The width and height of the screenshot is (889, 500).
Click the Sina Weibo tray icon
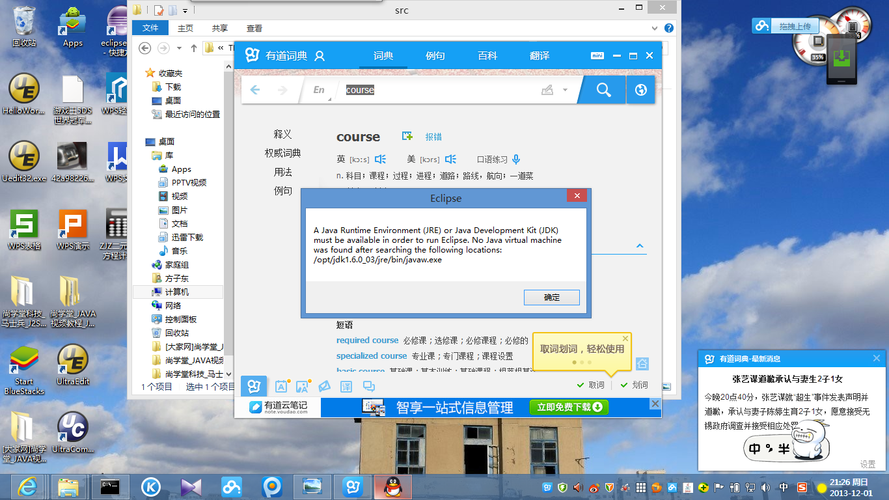(594, 488)
